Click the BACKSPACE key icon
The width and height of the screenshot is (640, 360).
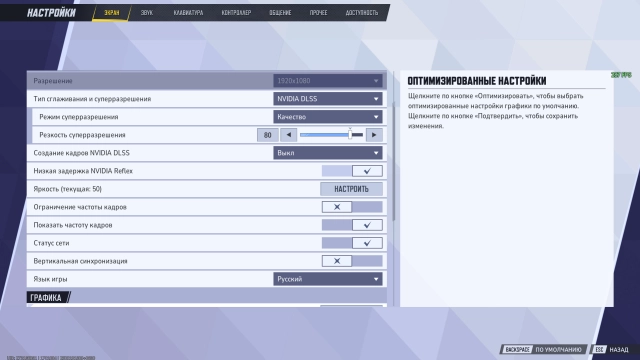(517, 349)
